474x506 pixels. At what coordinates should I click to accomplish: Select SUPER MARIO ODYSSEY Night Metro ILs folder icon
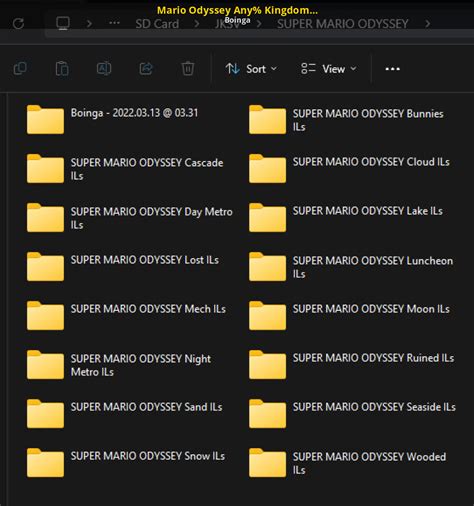(x=45, y=364)
